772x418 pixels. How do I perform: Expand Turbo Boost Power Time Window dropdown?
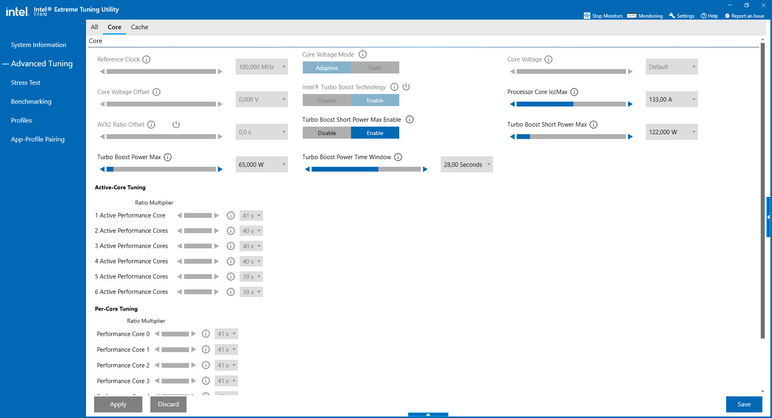467,165
